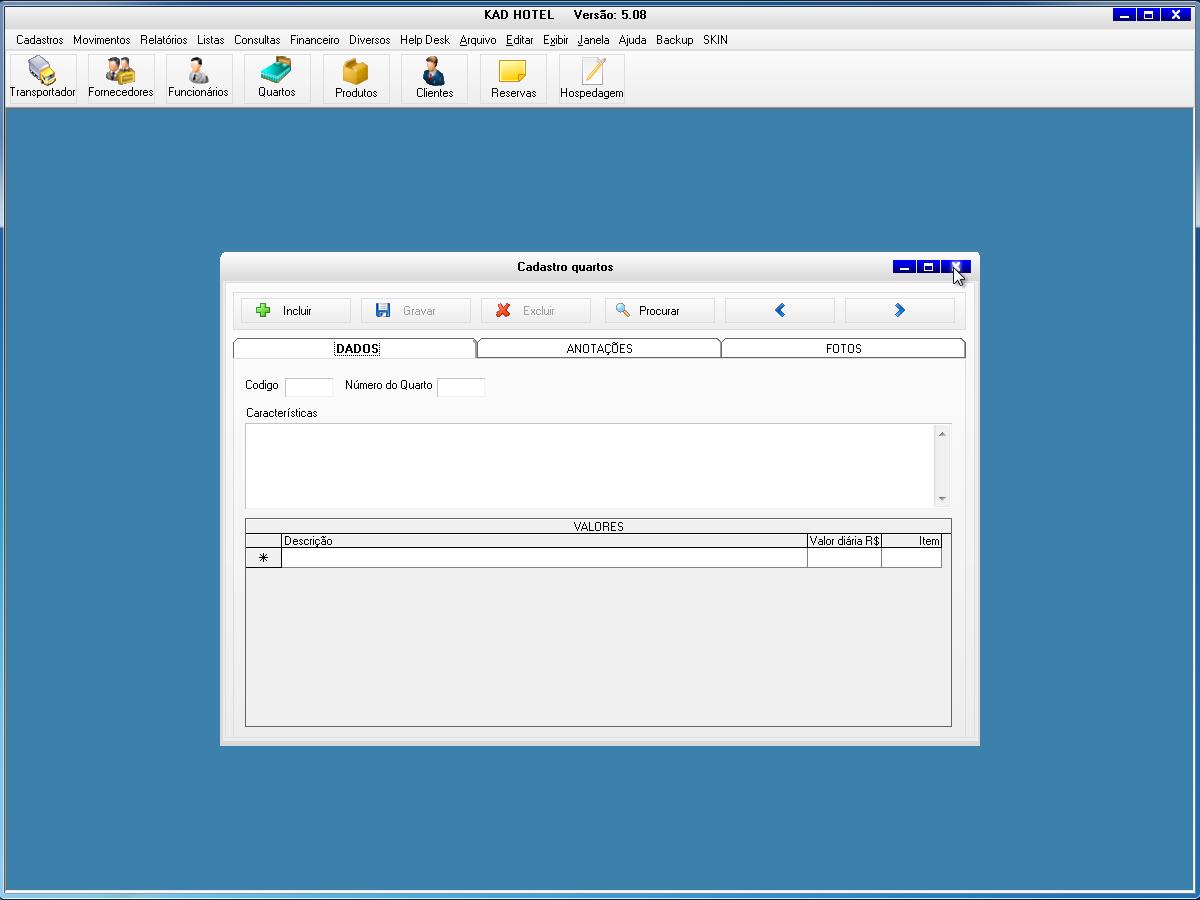Minimize the Cadastro quartos window
1200x900 pixels.
(x=904, y=267)
